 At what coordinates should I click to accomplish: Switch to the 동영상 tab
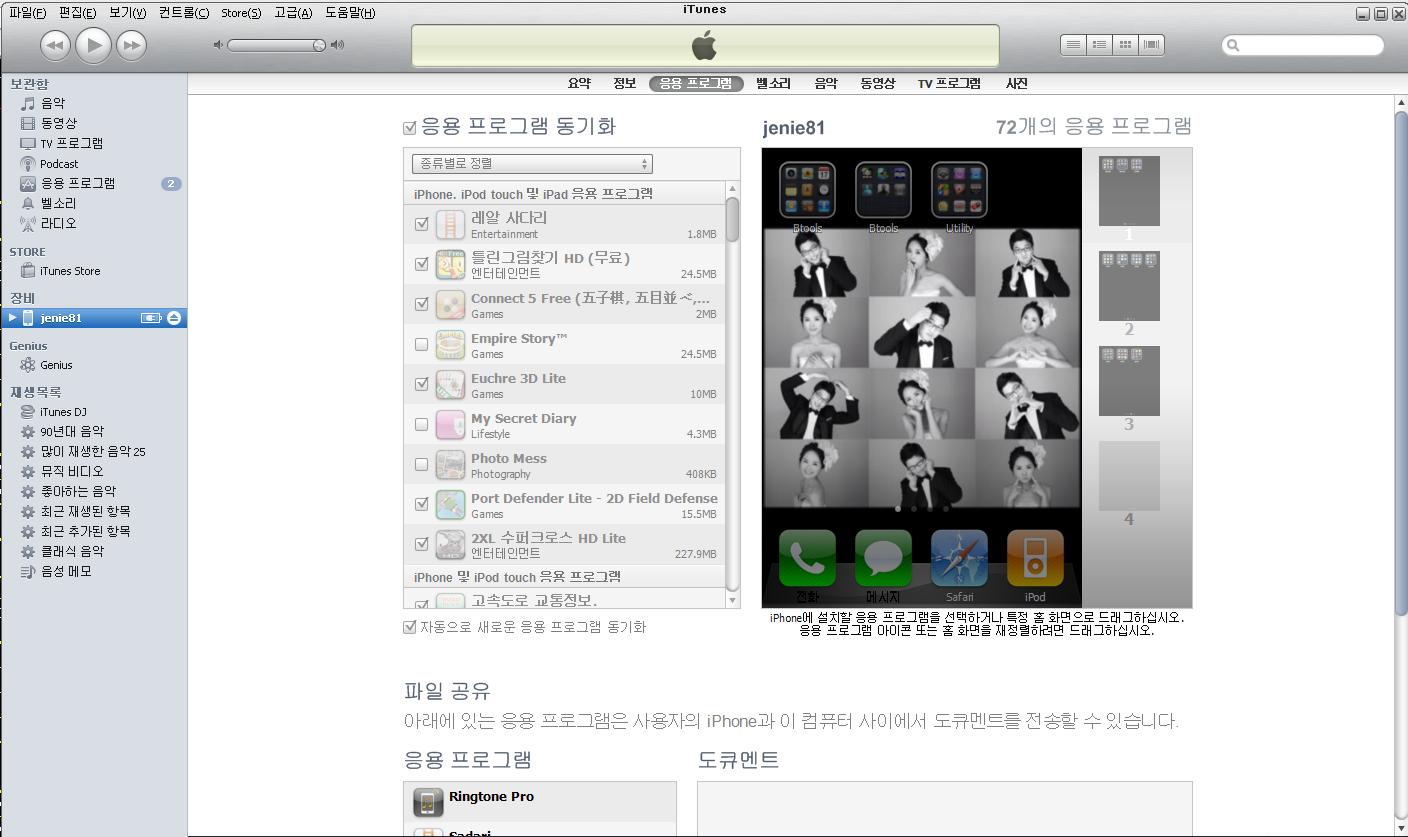click(877, 84)
